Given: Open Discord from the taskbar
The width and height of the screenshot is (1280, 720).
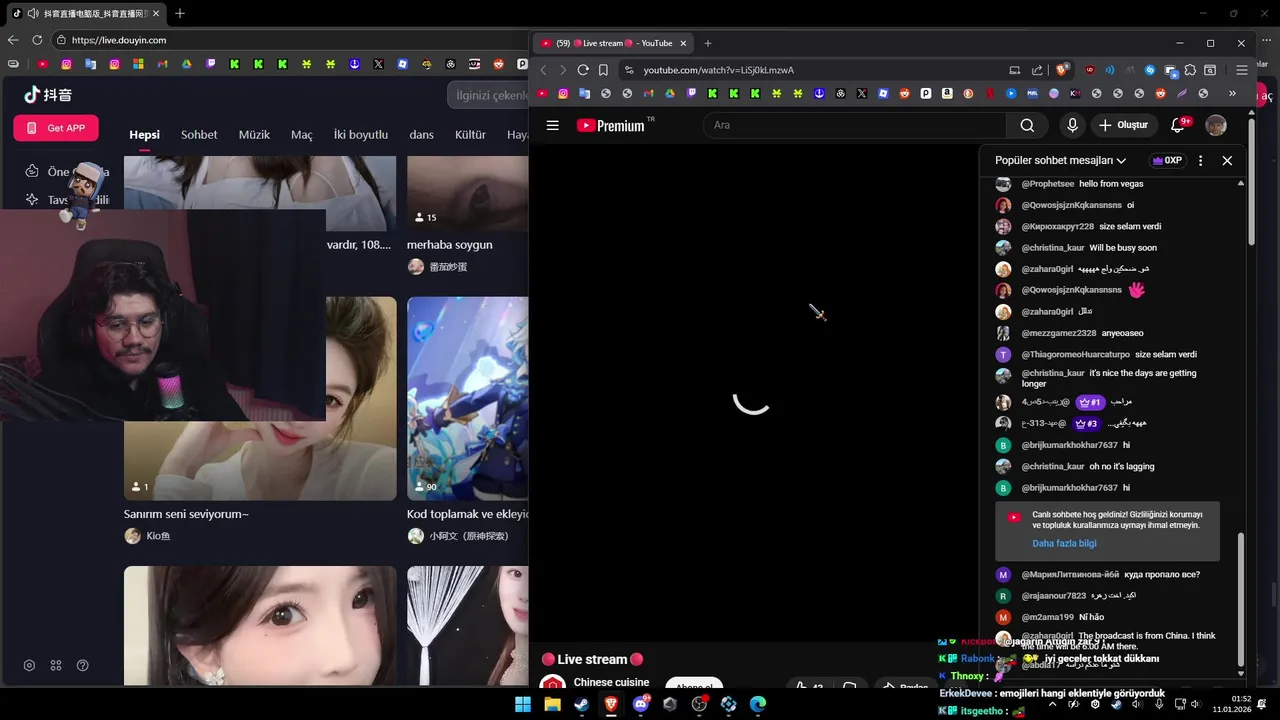Looking at the screenshot, I should (x=640, y=704).
